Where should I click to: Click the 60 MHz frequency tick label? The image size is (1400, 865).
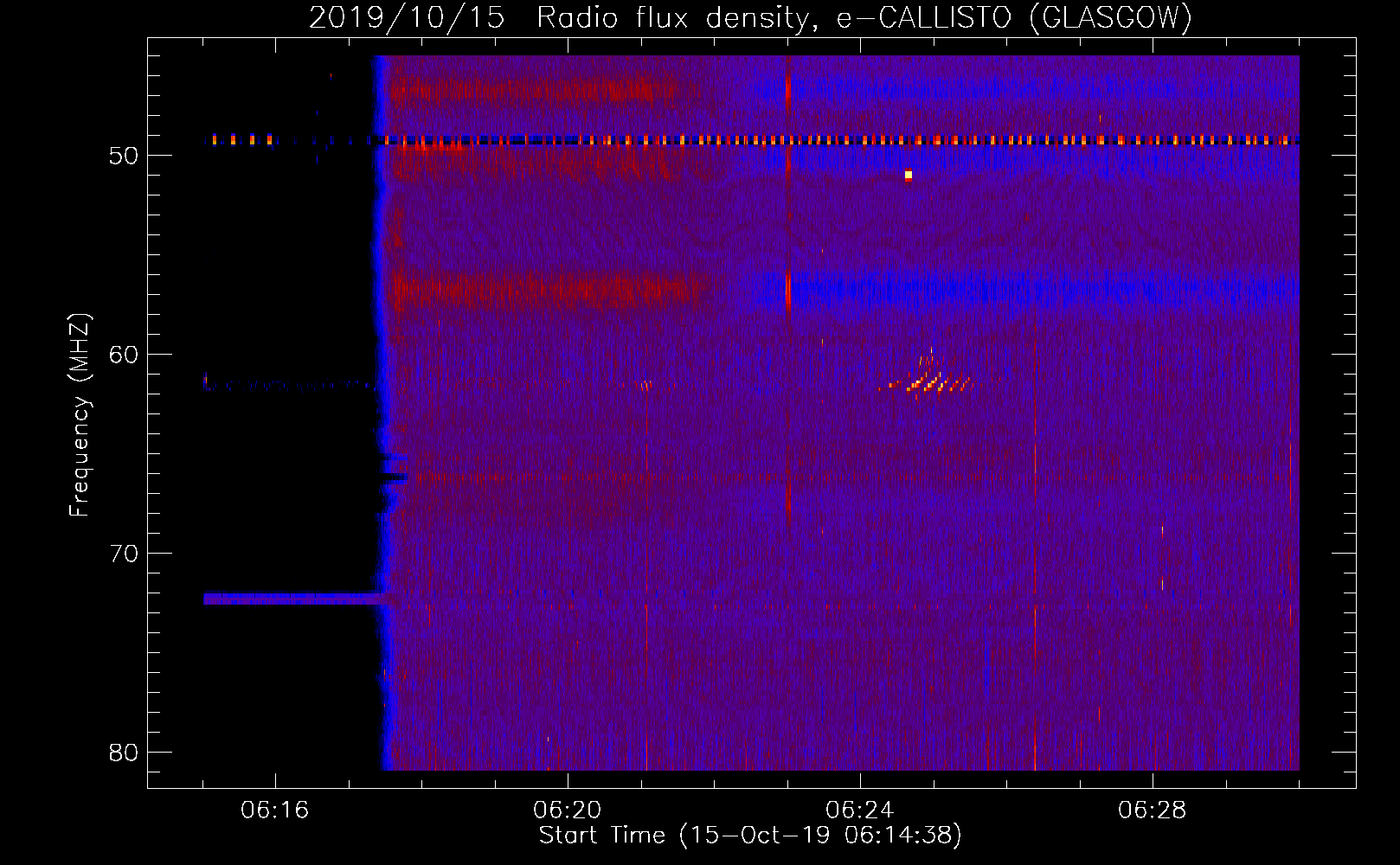coord(124,355)
